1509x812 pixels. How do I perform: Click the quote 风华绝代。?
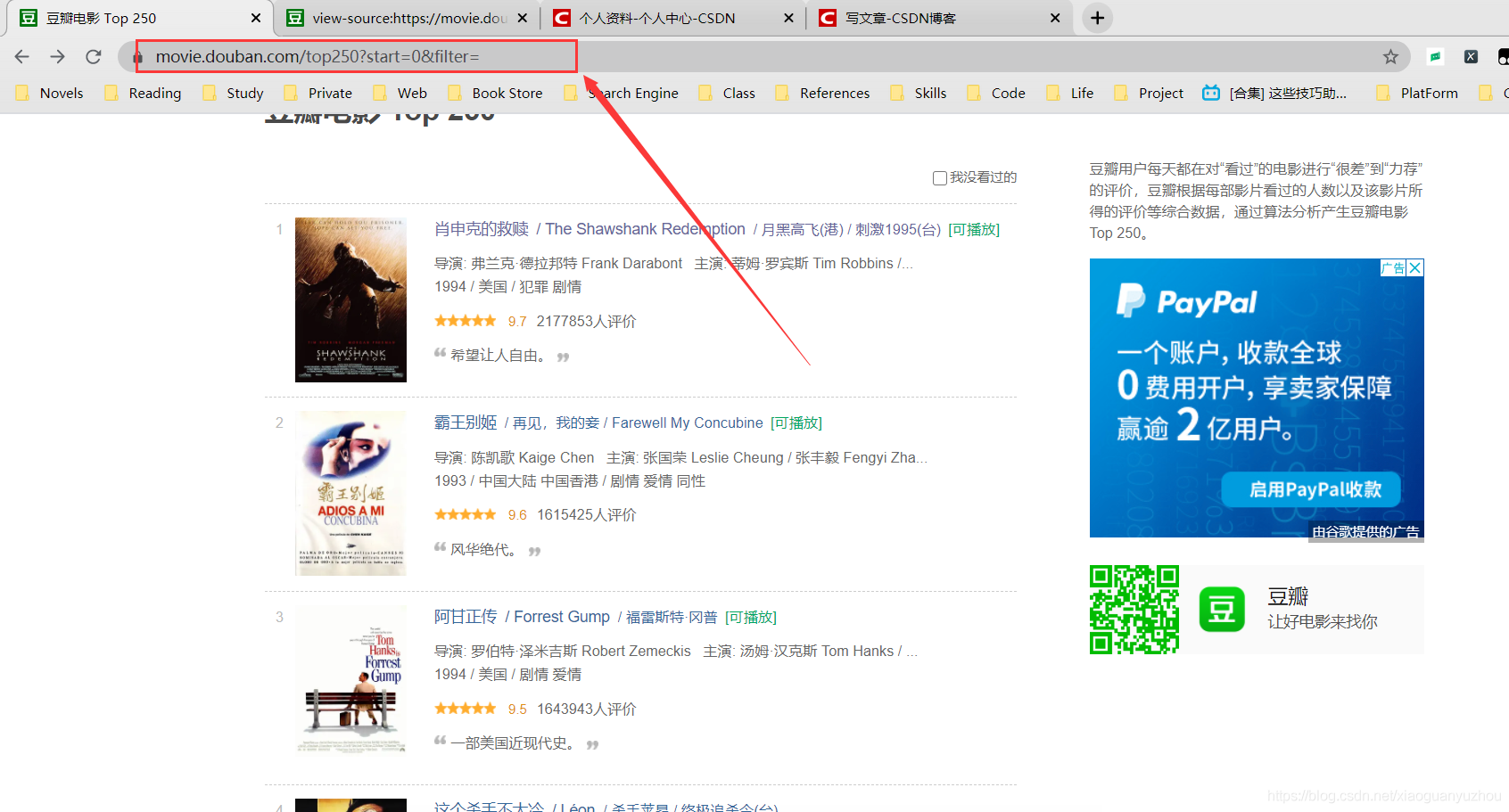[x=484, y=549]
